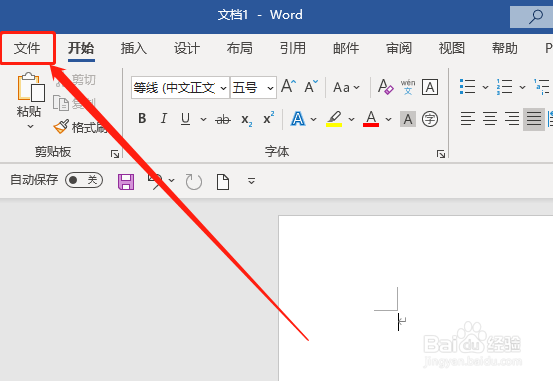
Task: Open the 布局 (Layout) tab
Action: [240, 48]
